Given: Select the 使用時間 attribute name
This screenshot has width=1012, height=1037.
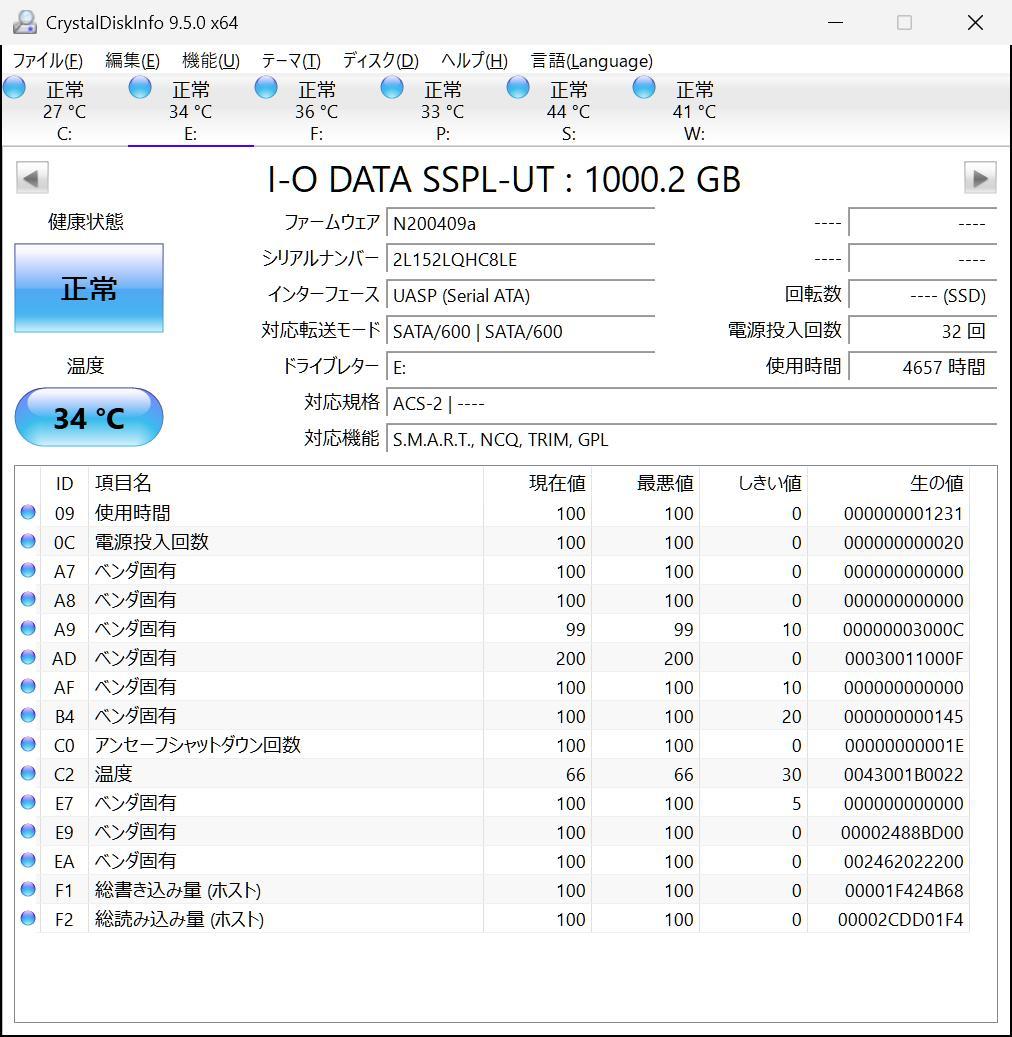Looking at the screenshot, I should click(x=132, y=513).
